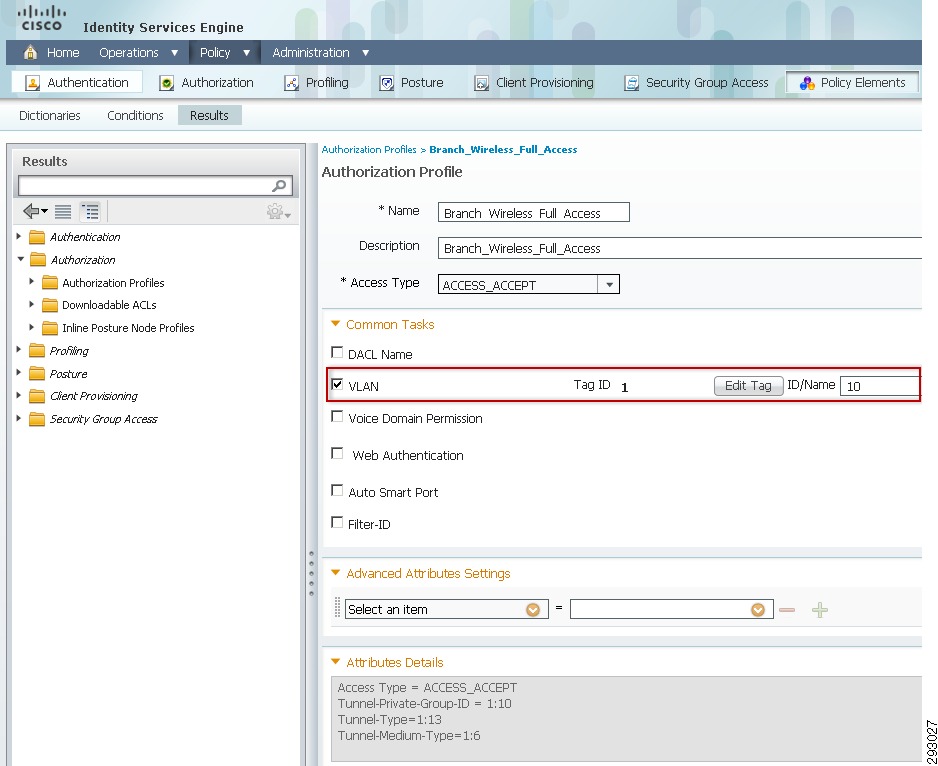Click the Cisco logo

41,19
